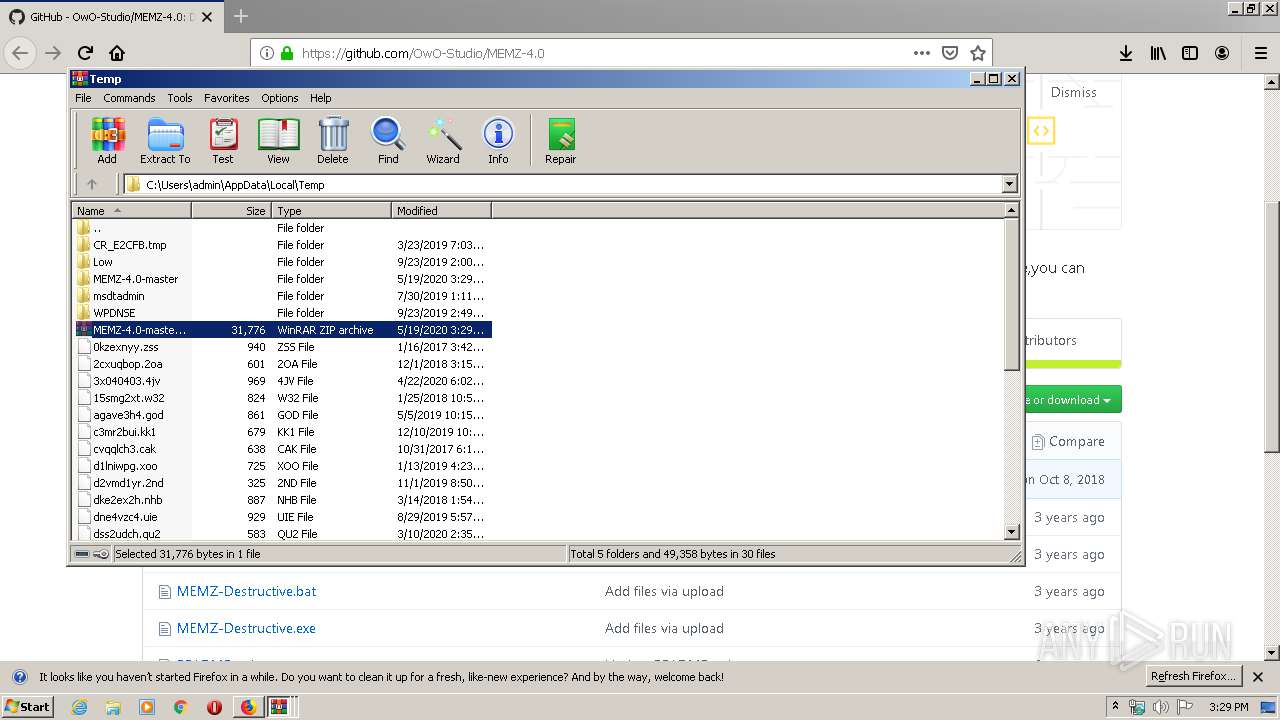Screen dimensions: 1280x720
Task: Select the WPDNSE folder
Action: click(x=282, y=313)
